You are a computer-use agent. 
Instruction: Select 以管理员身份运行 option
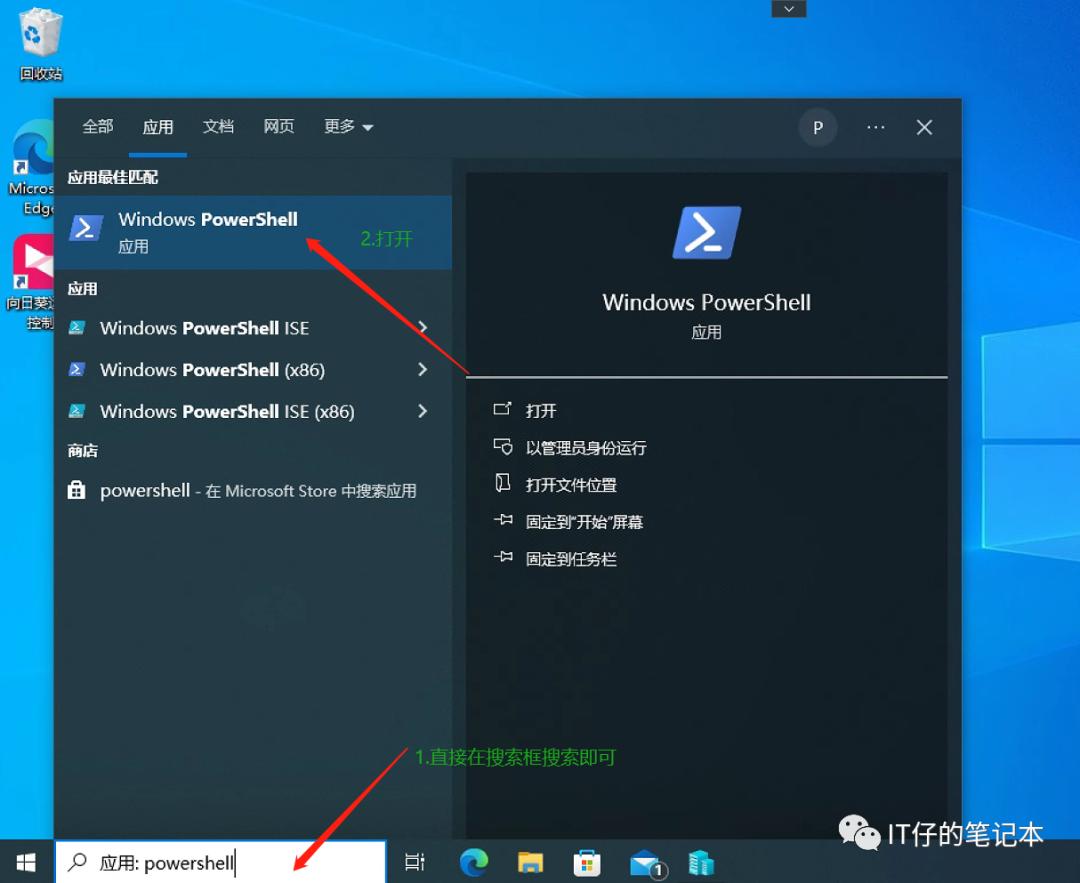pyautogui.click(x=585, y=448)
